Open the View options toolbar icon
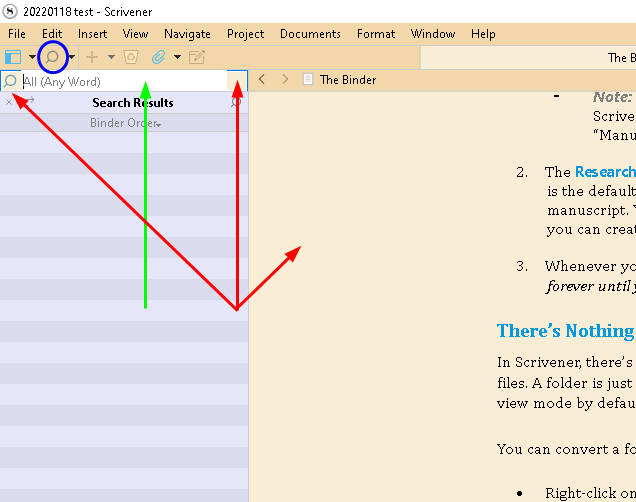This screenshot has width=636, height=502. [13, 57]
